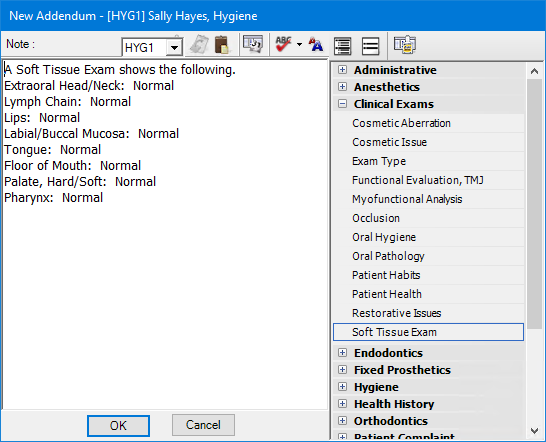Open the font size AA tool

[x=316, y=45]
